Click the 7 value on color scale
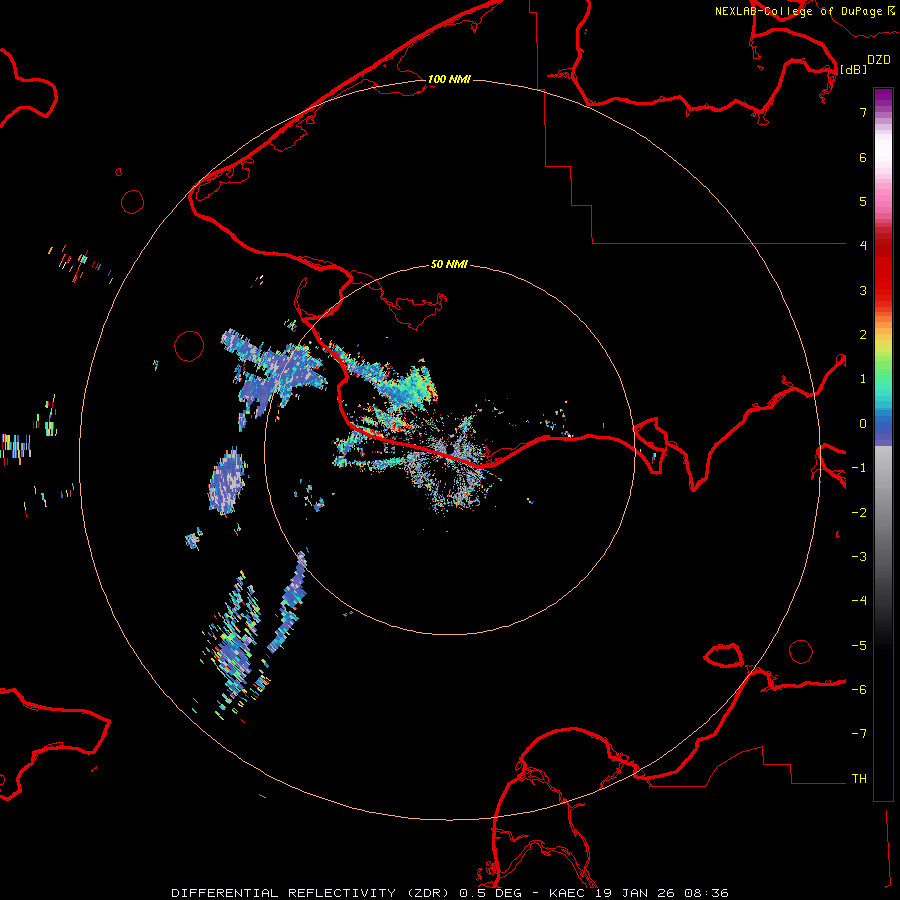This screenshot has height=900, width=900. [x=863, y=112]
